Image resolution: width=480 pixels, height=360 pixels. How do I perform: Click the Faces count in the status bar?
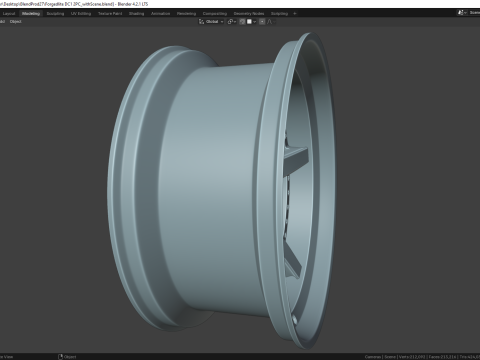click(x=442, y=357)
